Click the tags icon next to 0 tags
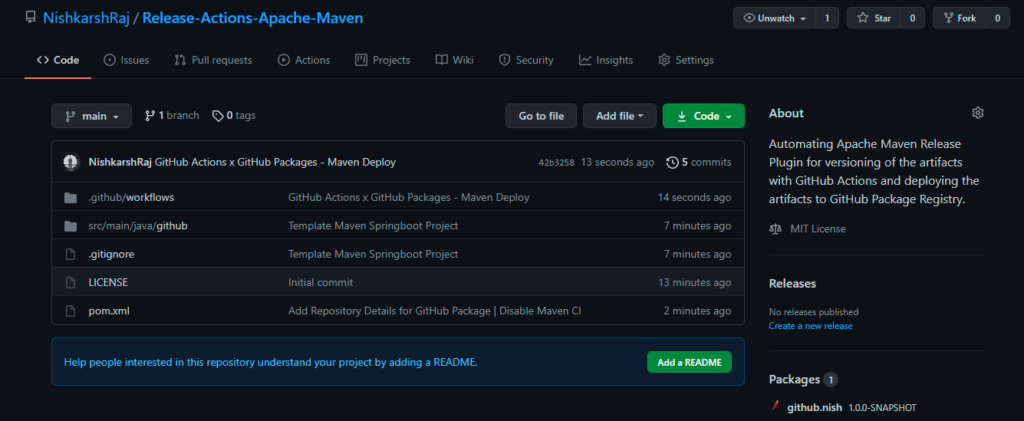Image resolution: width=1024 pixels, height=421 pixels. coord(218,116)
